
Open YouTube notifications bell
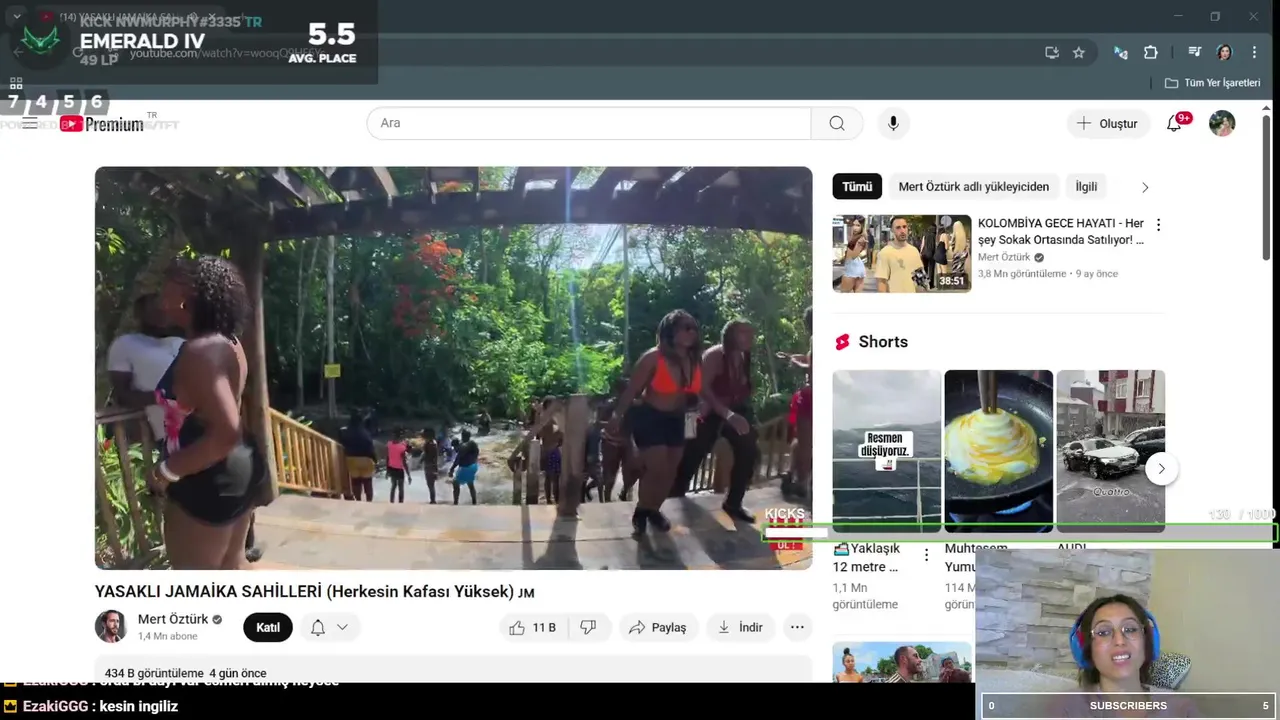click(1175, 123)
